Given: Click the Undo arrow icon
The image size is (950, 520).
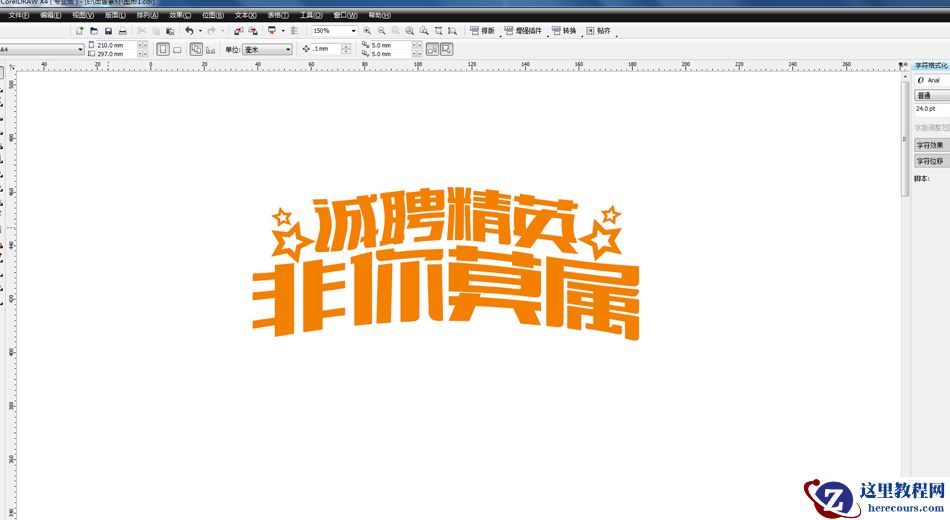Looking at the screenshot, I should 189,31.
